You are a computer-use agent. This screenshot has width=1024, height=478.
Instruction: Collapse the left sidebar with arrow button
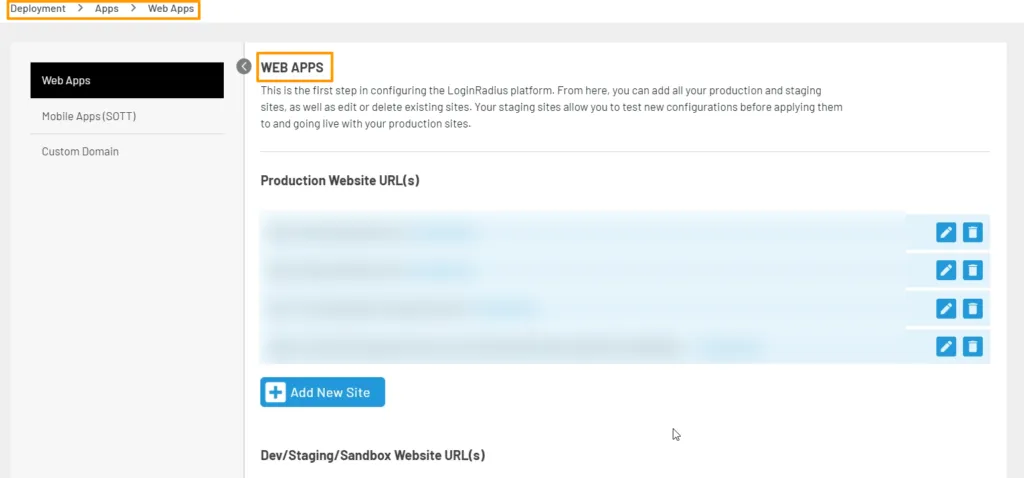[x=244, y=66]
